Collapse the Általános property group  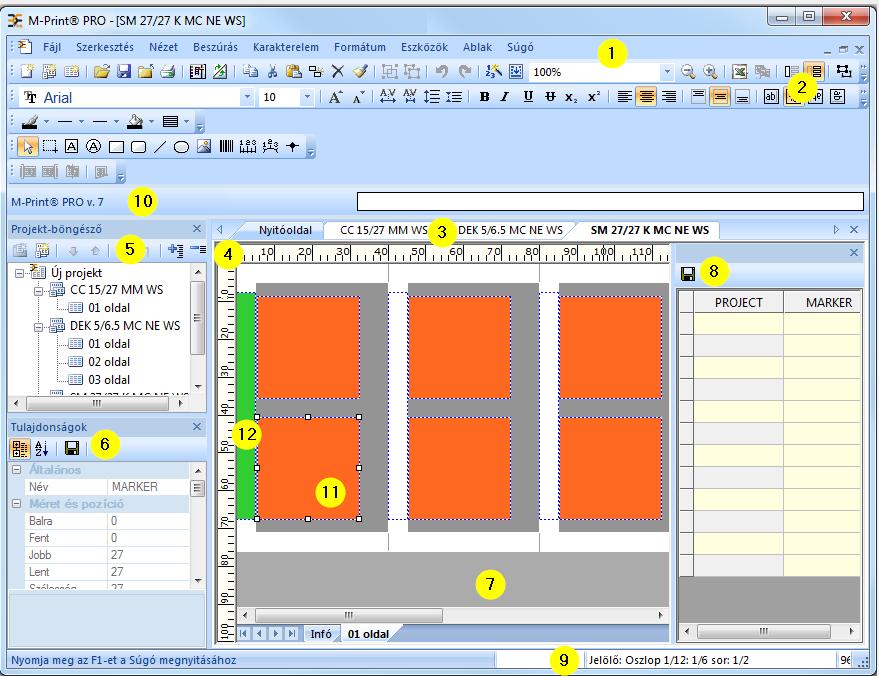click(x=17, y=470)
